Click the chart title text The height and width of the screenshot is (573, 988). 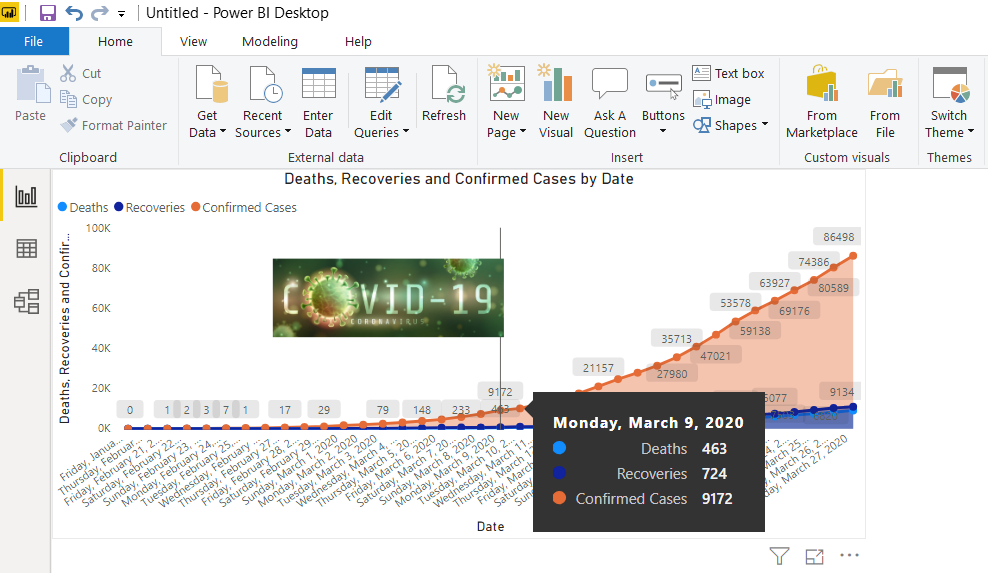459,179
